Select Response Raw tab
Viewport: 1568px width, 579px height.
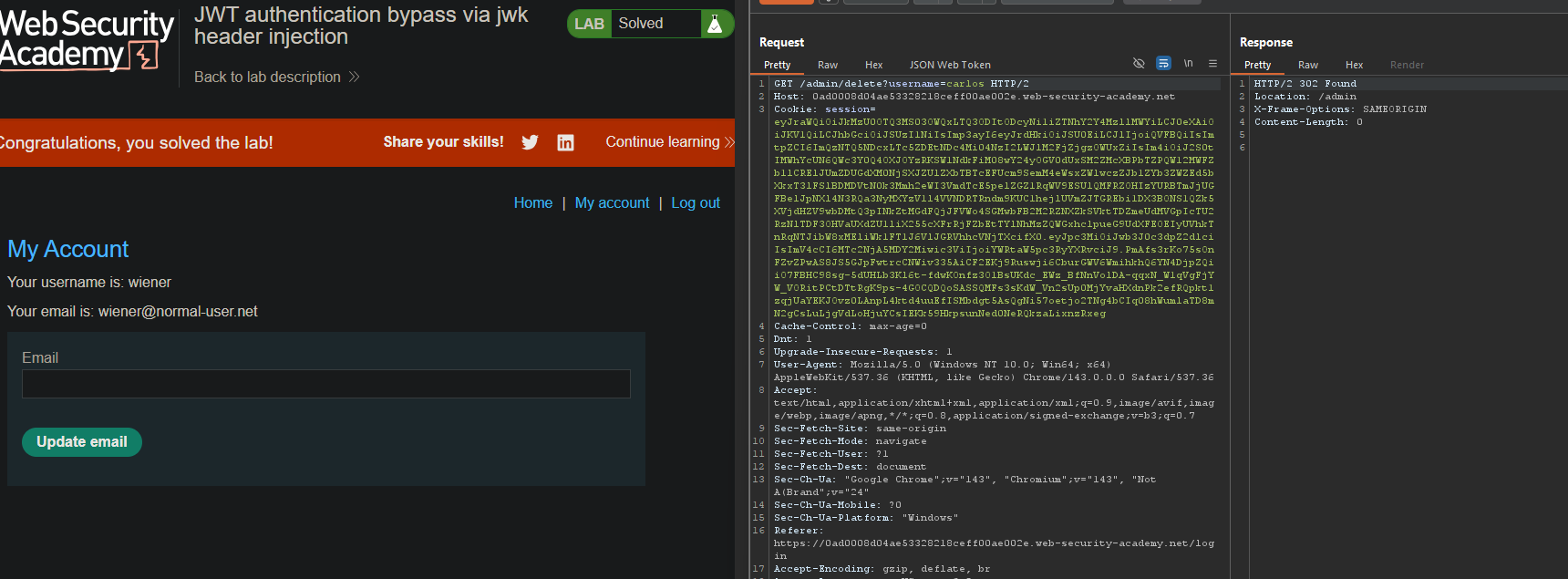point(1308,65)
